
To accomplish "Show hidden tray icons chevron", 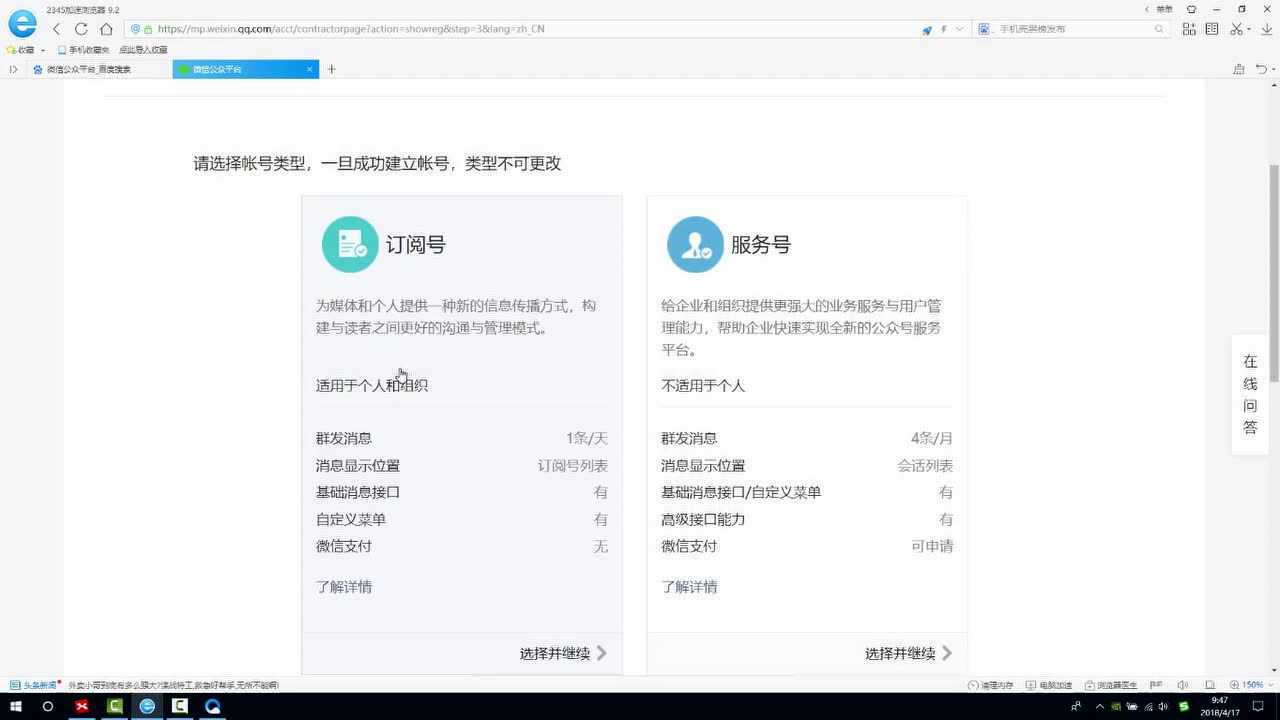I will pos(1100,706).
